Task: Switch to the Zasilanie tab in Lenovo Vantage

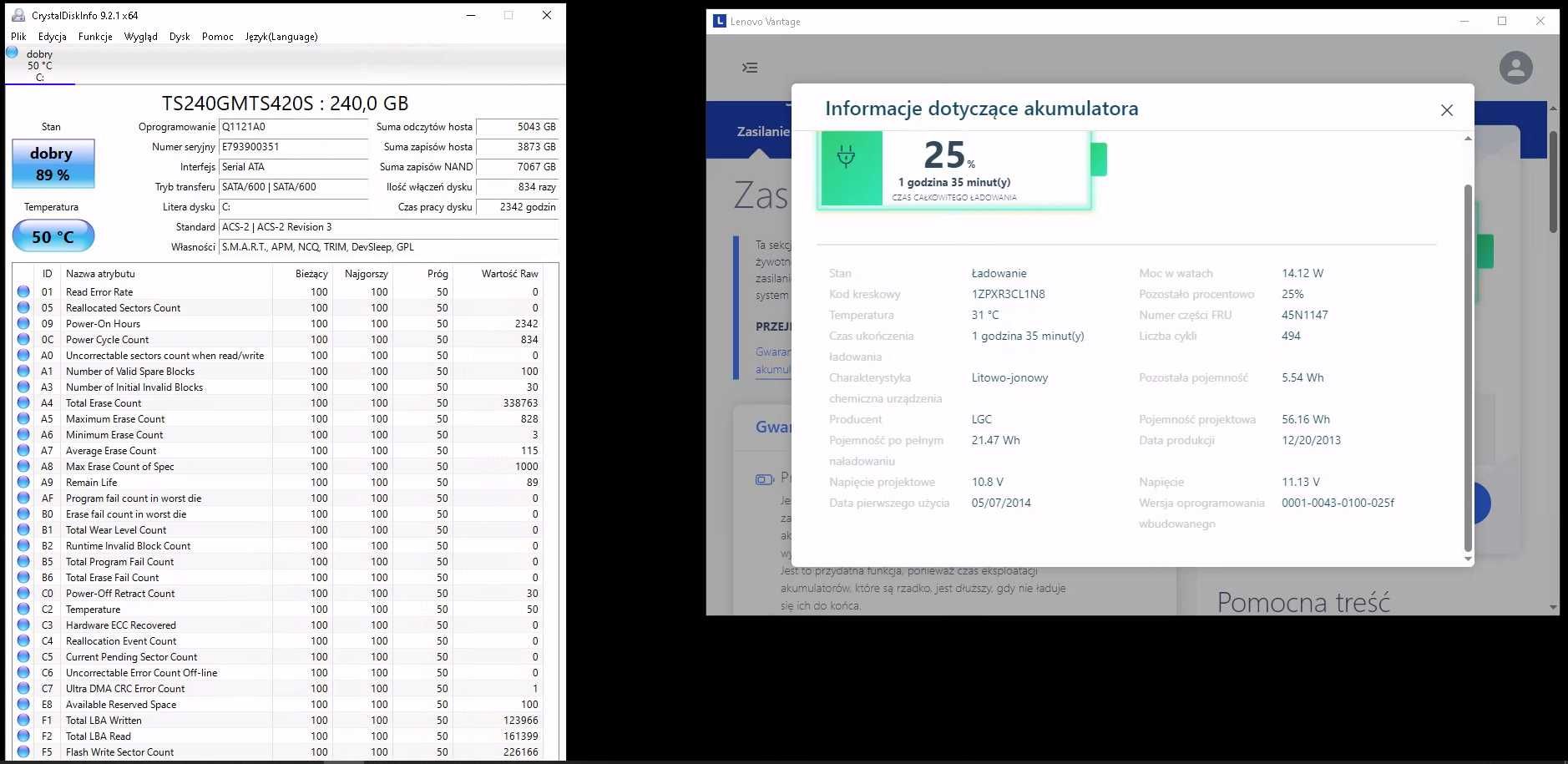Action: (762, 132)
